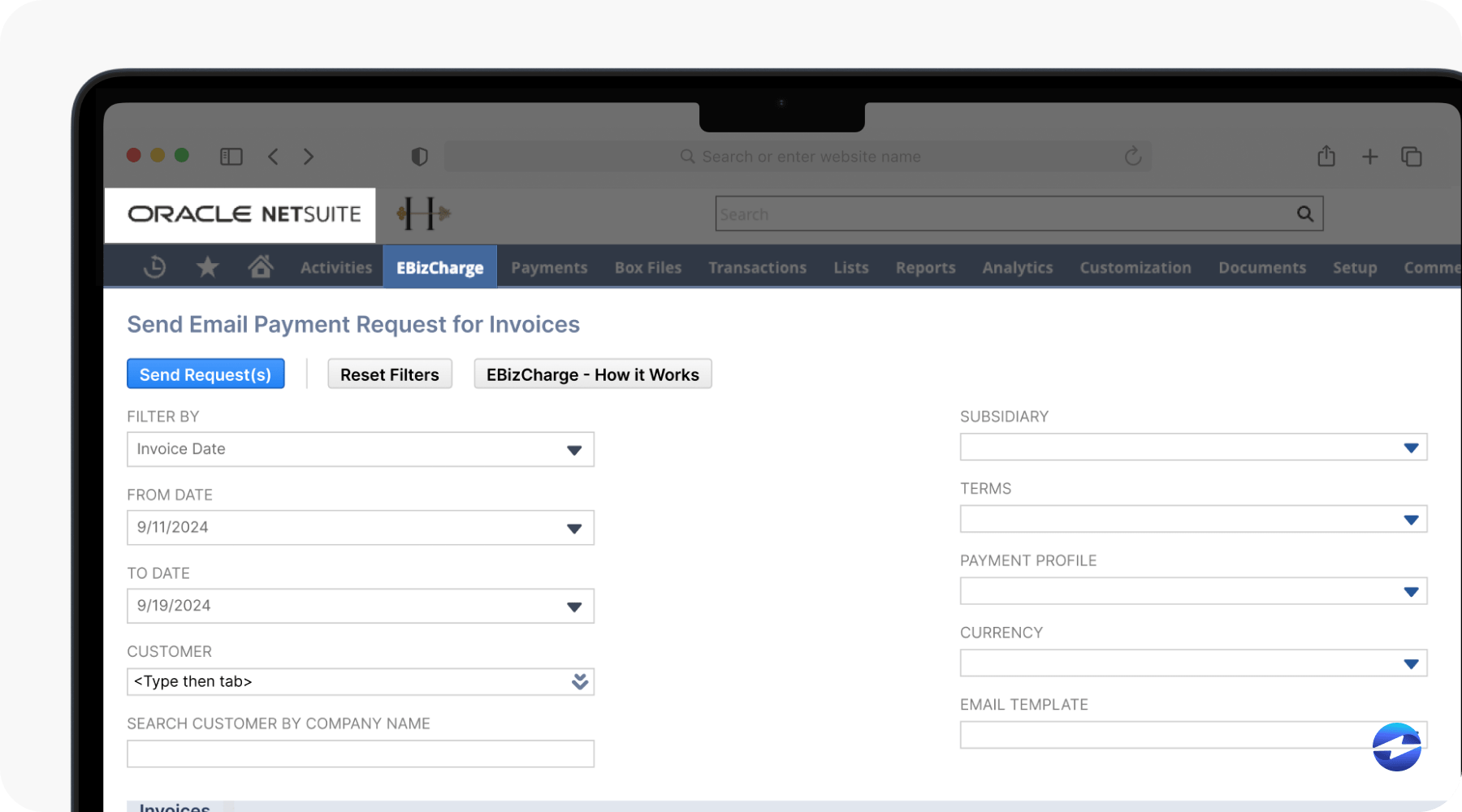Expand the Filter By dropdown
This screenshot has height=812, width=1462.
(574, 450)
